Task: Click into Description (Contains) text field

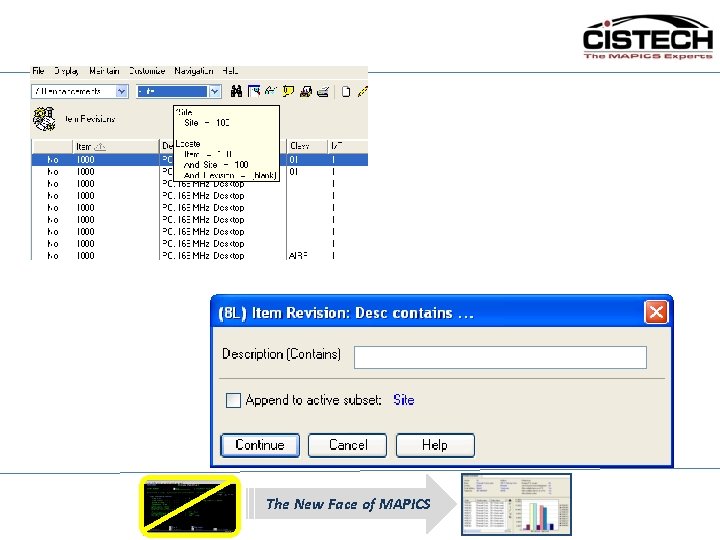Action: pyautogui.click(x=500, y=357)
